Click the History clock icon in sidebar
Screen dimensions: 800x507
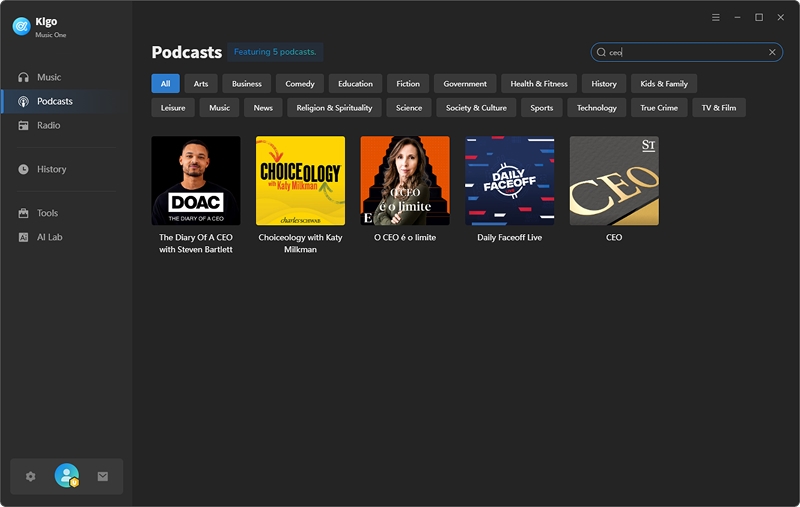[x=23, y=169]
